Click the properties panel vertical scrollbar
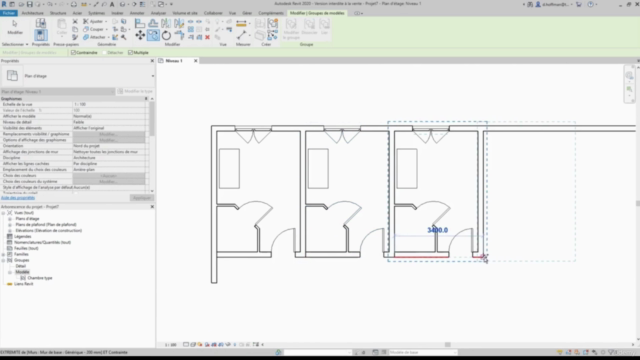Screen dimensions: 640x360 tap(152, 118)
